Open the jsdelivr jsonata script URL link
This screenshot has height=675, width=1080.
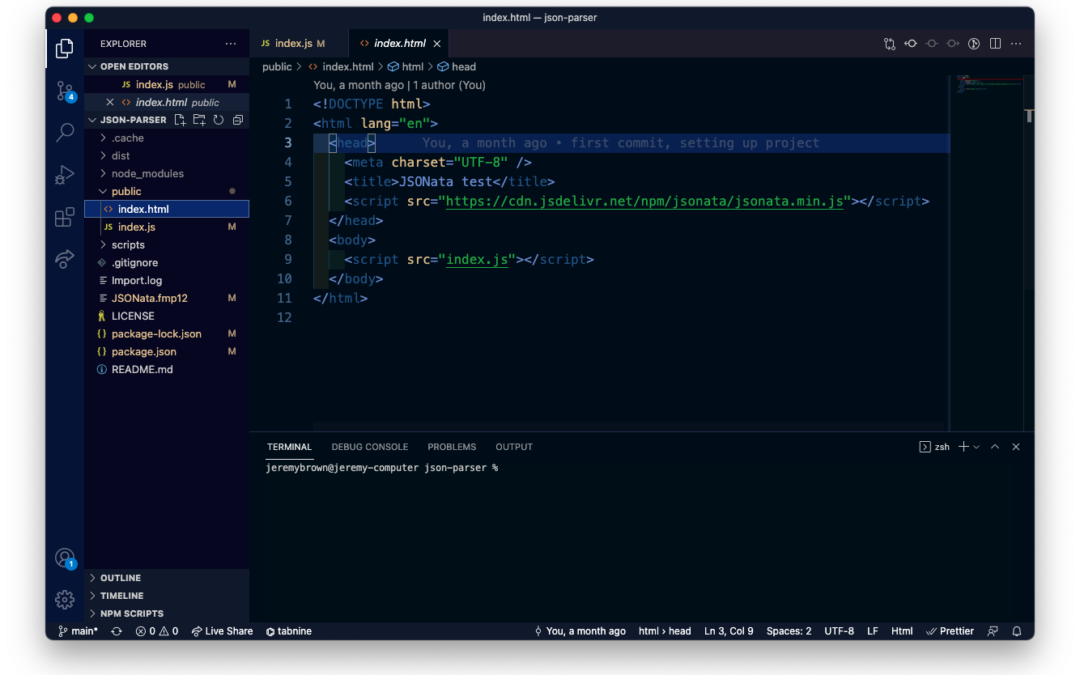(x=645, y=201)
